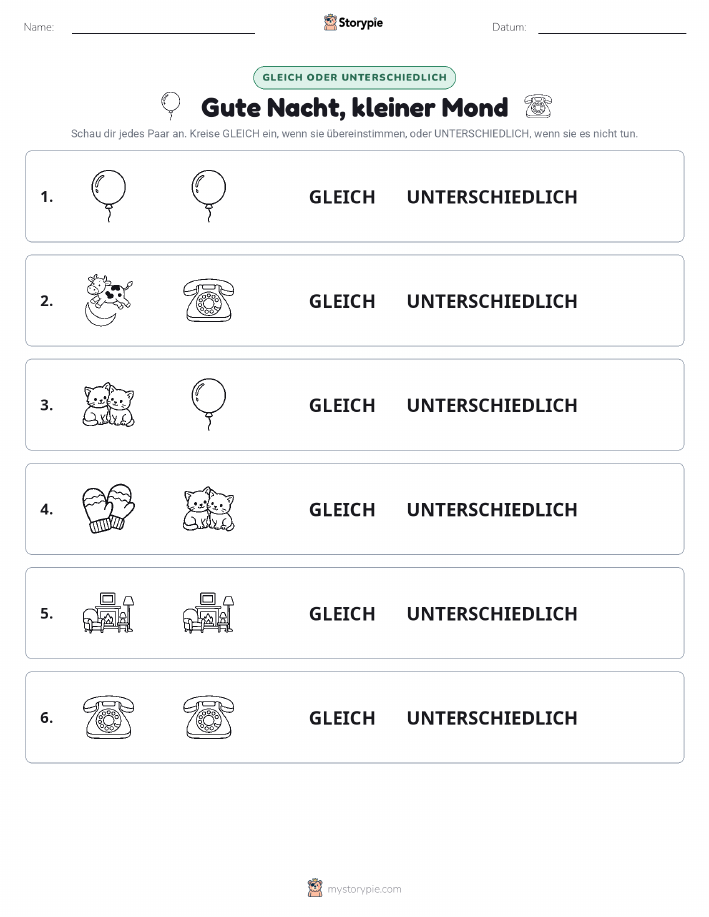The height and width of the screenshot is (917, 709).
Task: Click the balloon picture in row 3
Action: pyautogui.click(x=209, y=404)
